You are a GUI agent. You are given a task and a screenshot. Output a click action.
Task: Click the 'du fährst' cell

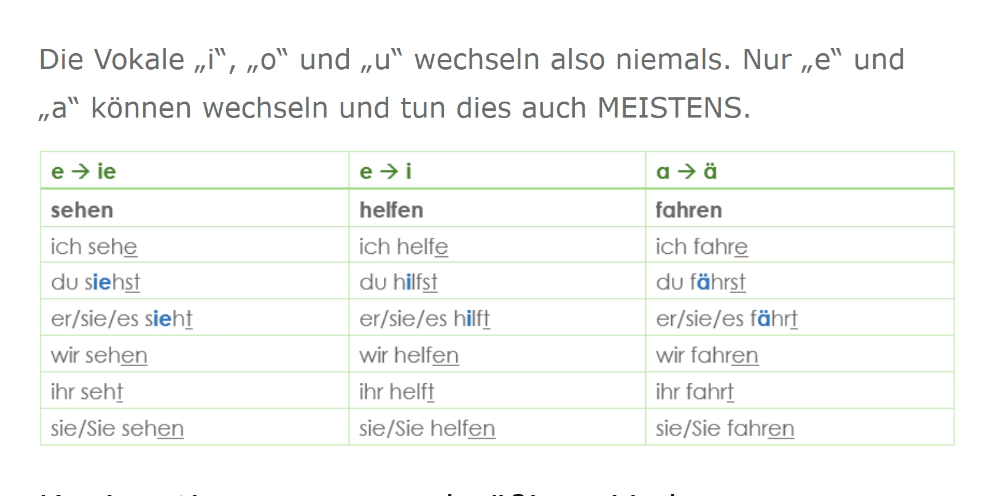701,283
